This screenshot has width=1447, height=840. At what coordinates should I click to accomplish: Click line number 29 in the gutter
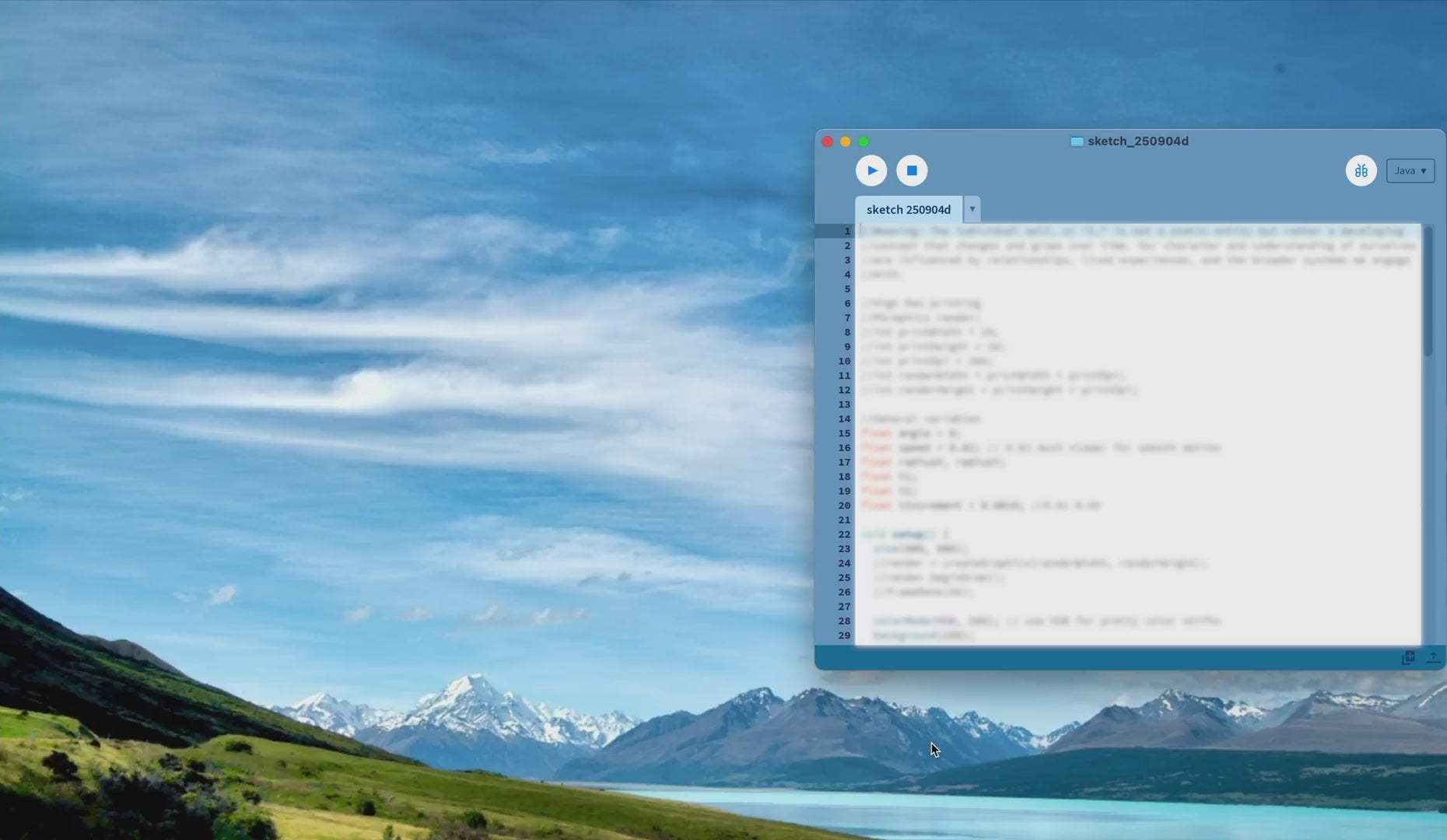(844, 635)
